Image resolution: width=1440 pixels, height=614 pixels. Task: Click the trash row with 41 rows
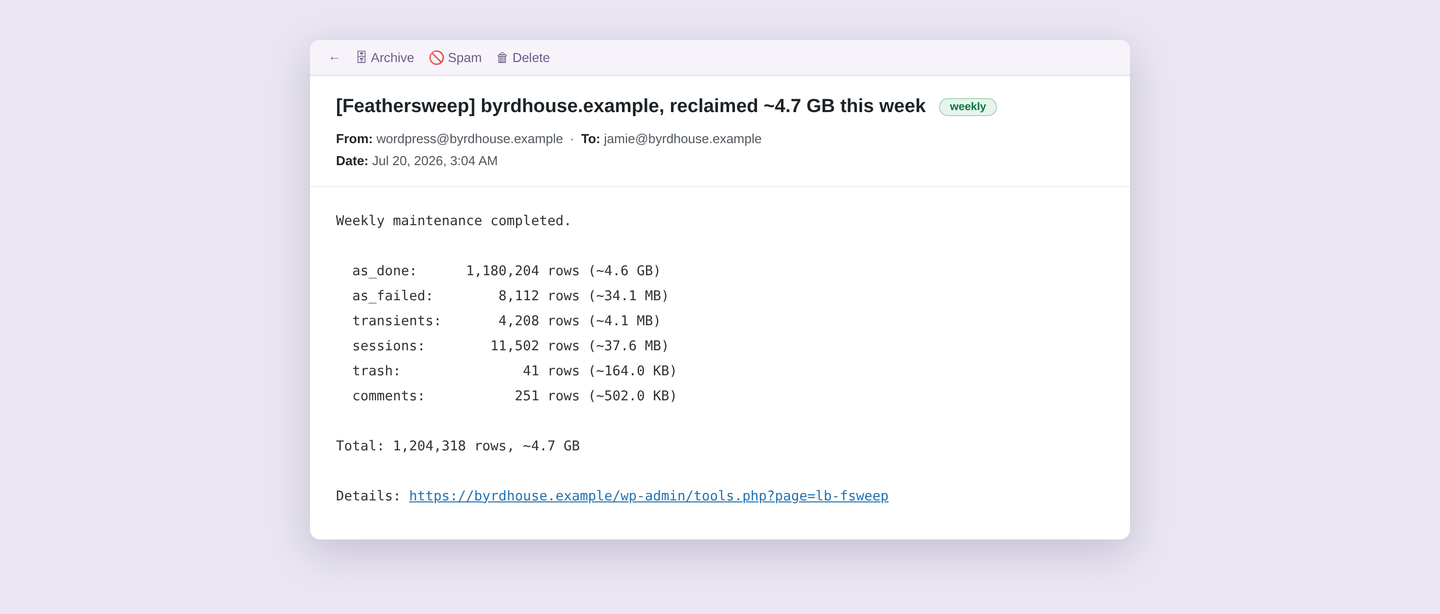(x=514, y=371)
